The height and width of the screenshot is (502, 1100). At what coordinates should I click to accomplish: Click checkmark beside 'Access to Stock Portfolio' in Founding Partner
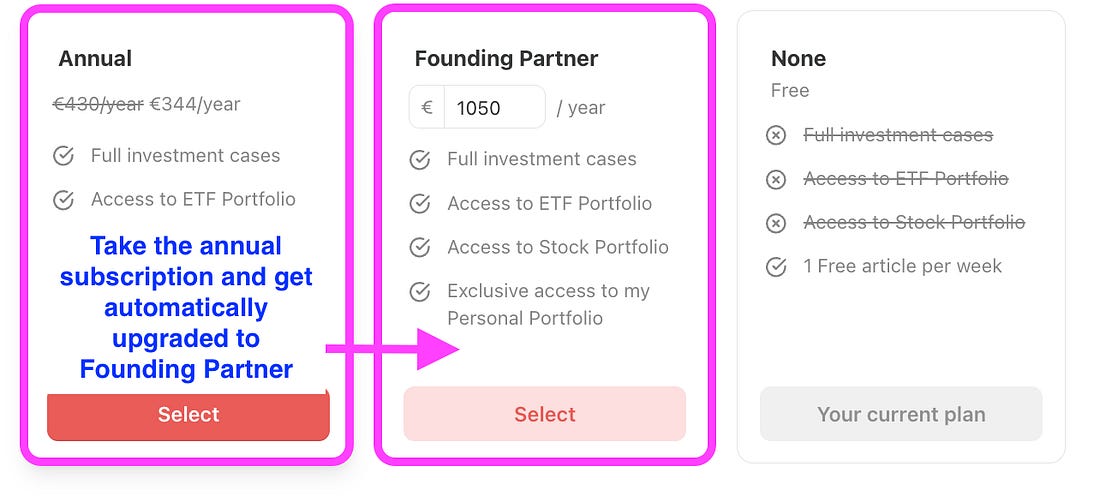pyautogui.click(x=420, y=248)
